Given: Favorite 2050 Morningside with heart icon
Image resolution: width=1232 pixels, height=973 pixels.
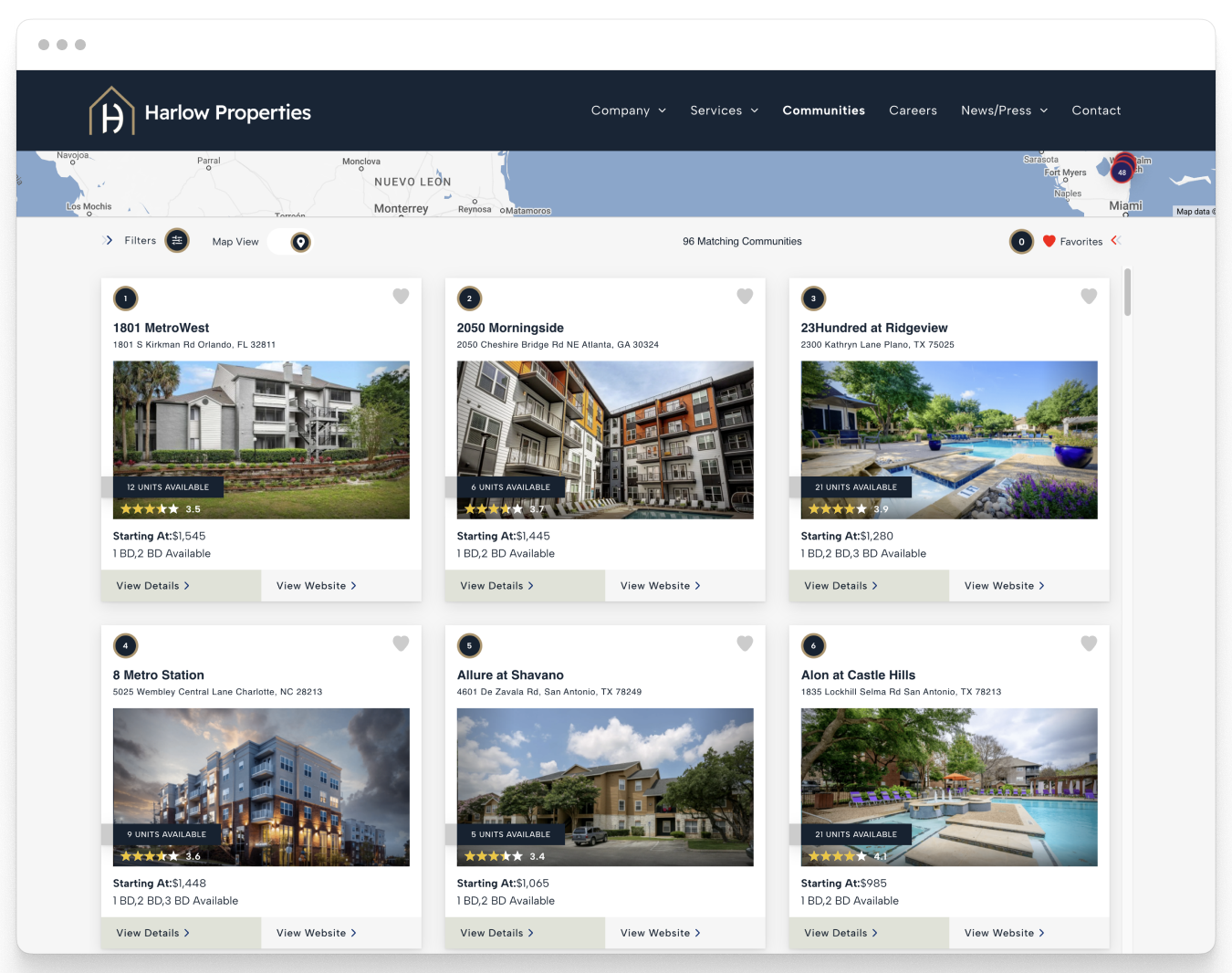Looking at the screenshot, I should click(745, 296).
